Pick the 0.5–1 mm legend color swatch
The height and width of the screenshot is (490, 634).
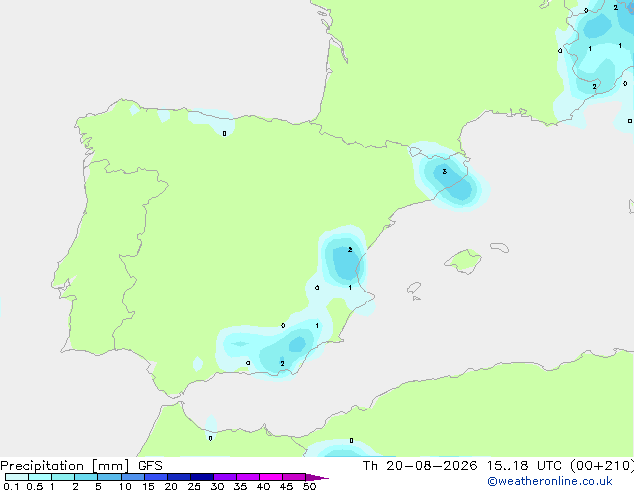[x=40, y=477]
